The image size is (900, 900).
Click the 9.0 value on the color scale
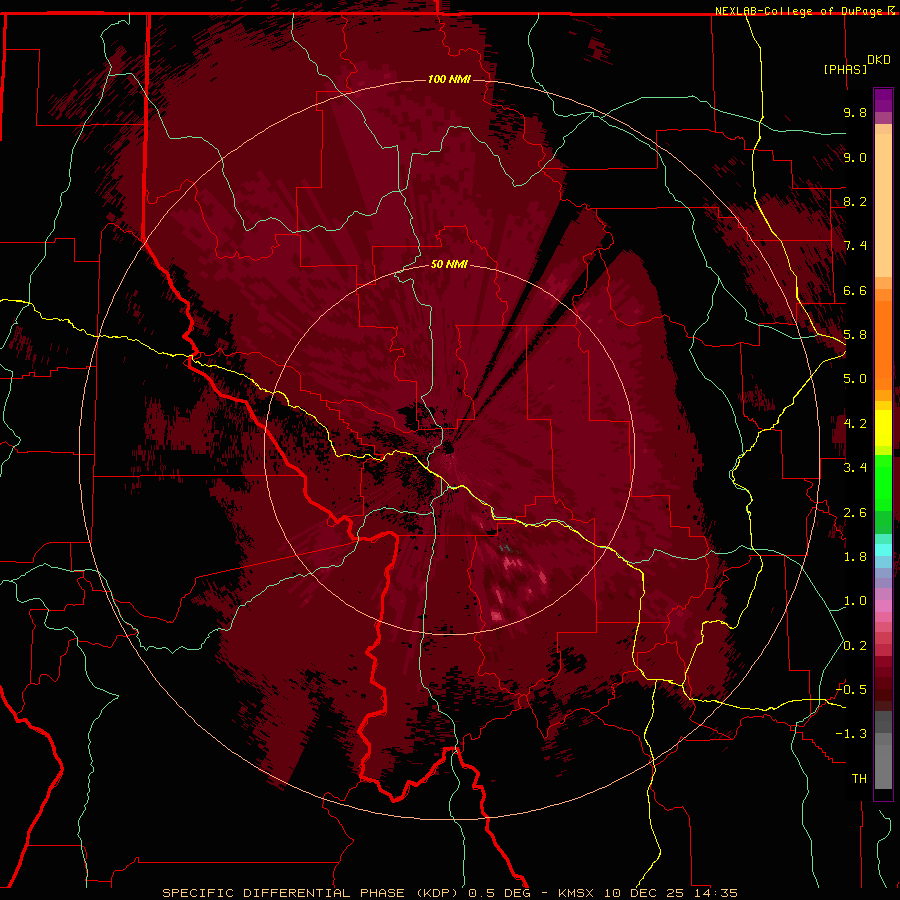tap(855, 157)
